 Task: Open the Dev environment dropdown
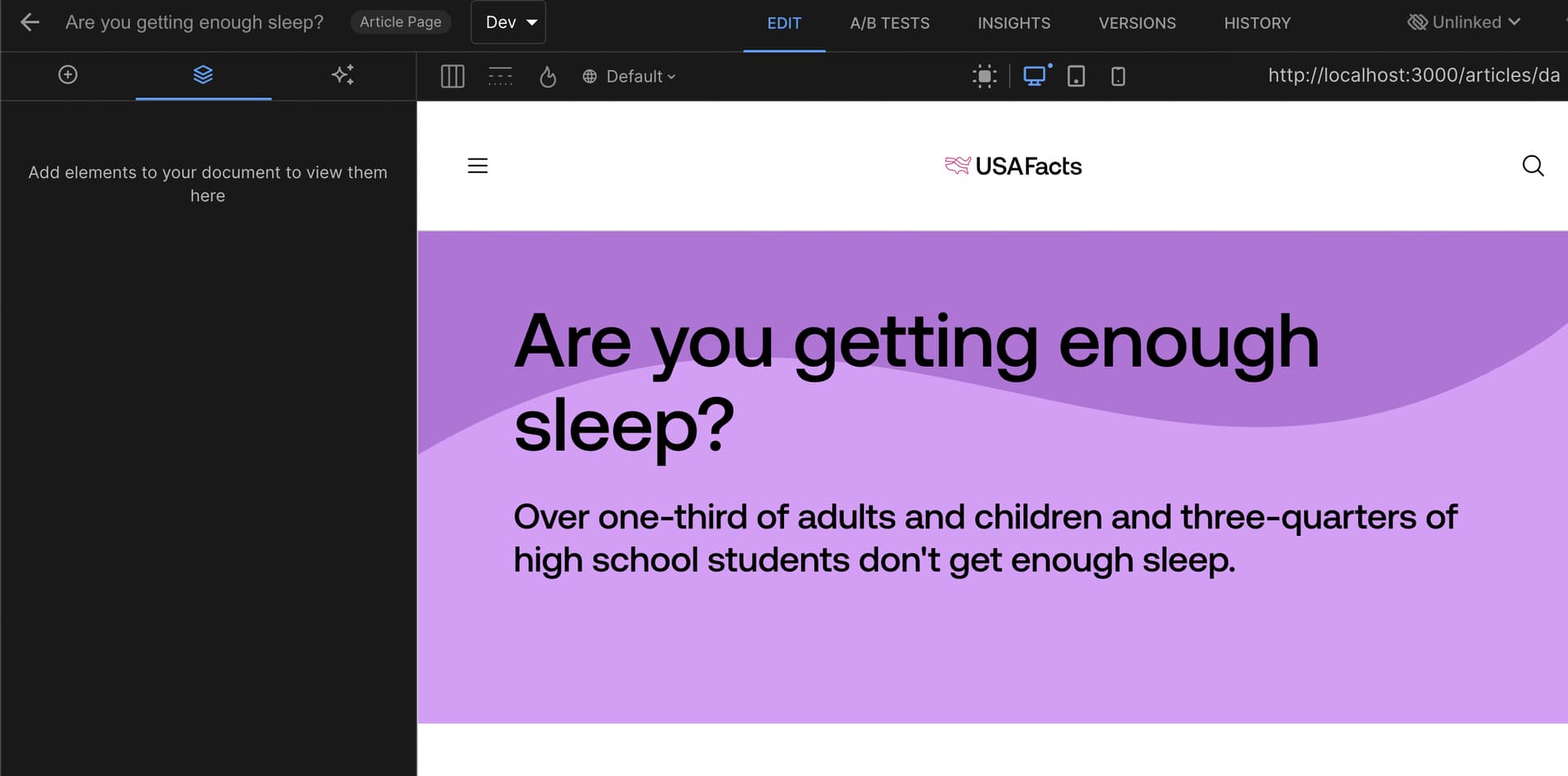click(x=508, y=22)
